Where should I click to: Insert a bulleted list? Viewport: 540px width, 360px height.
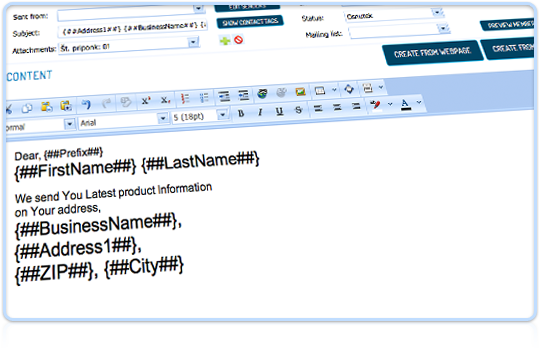[x=204, y=98]
